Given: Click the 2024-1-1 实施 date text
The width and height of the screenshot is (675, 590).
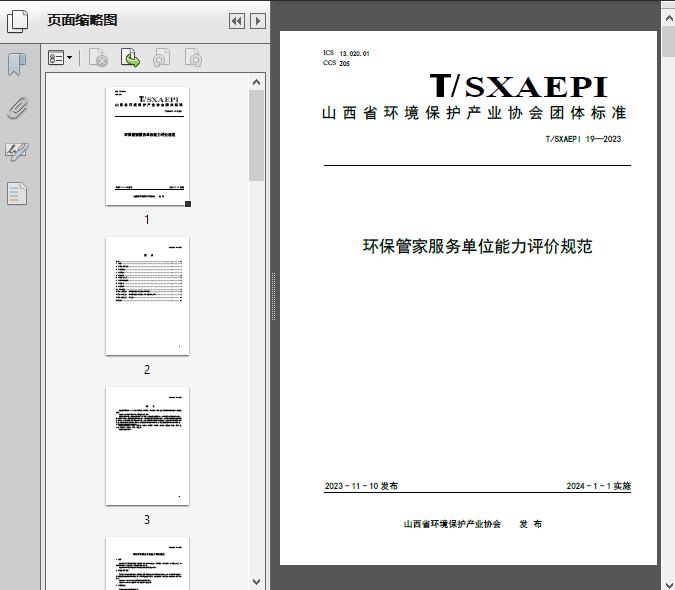Looking at the screenshot, I should [598, 486].
